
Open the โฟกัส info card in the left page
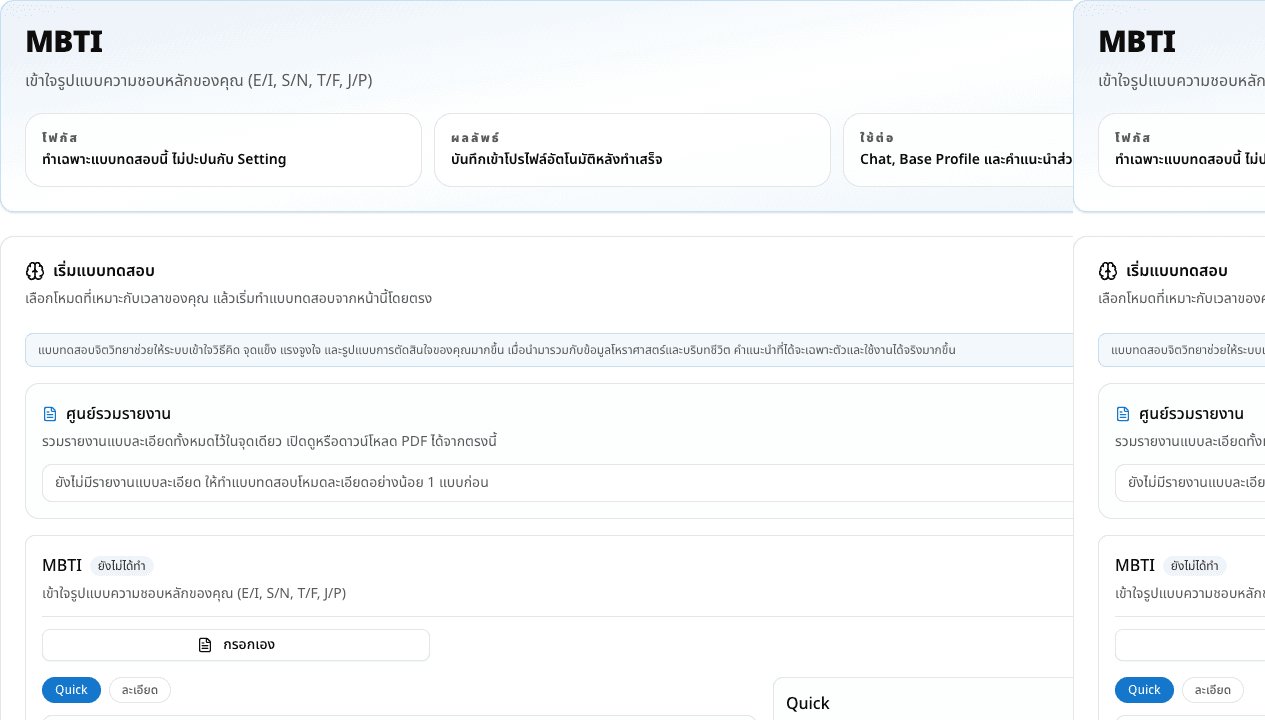pyautogui.click(x=223, y=150)
